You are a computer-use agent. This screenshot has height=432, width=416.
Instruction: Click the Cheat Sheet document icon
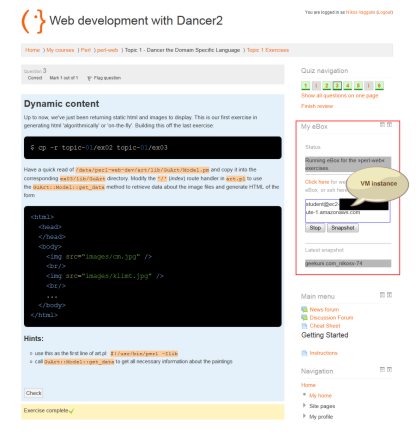(x=304, y=326)
